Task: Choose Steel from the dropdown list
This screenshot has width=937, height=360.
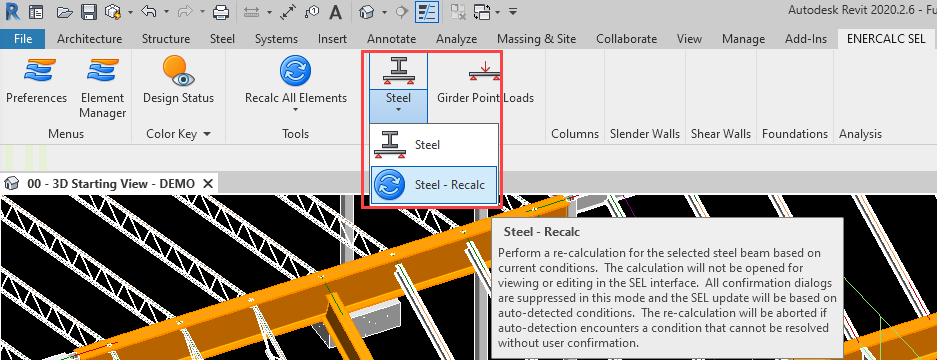Action: (434, 145)
